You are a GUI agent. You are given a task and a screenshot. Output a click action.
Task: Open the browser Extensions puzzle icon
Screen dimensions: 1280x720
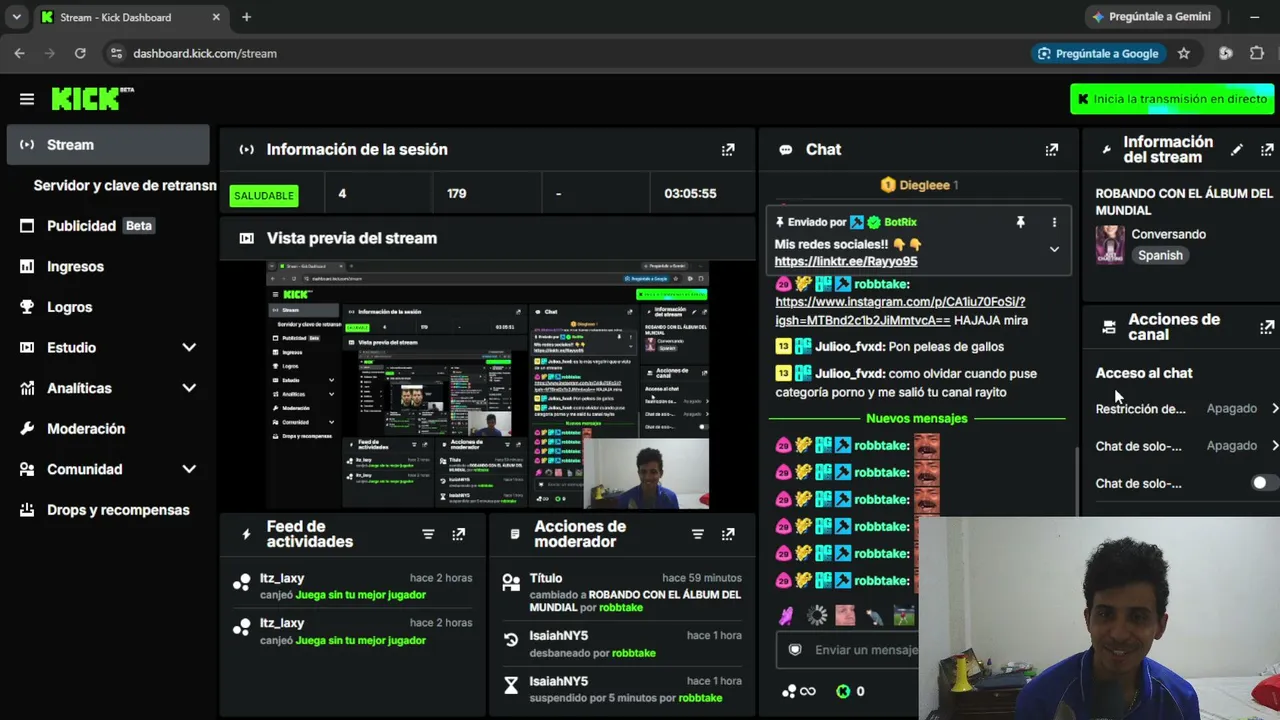pos(1257,53)
